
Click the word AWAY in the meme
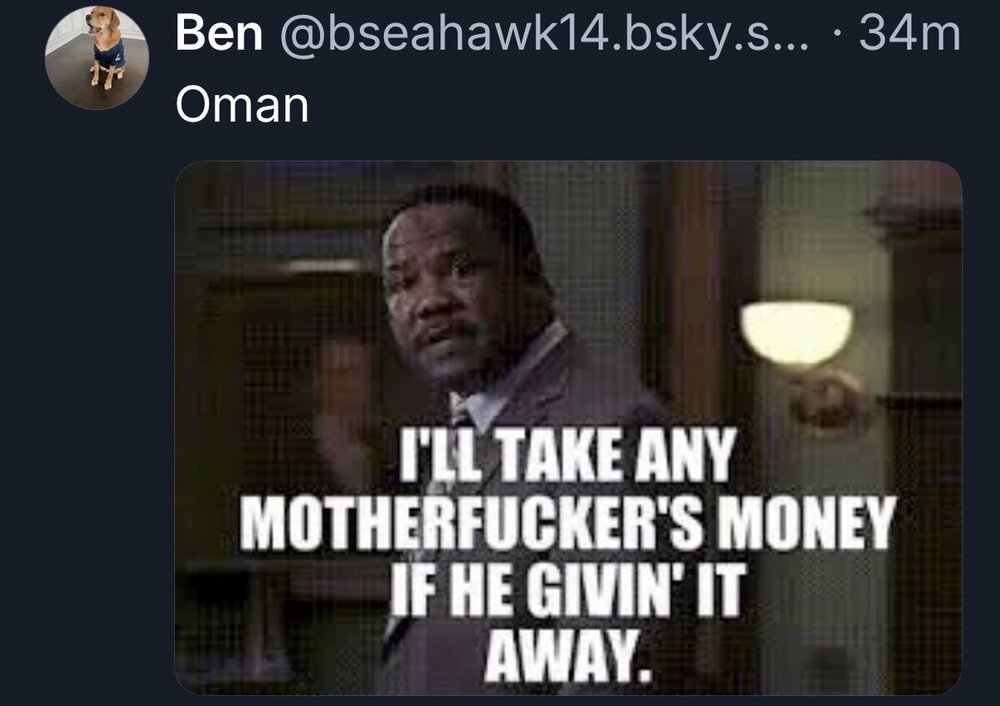point(568,654)
